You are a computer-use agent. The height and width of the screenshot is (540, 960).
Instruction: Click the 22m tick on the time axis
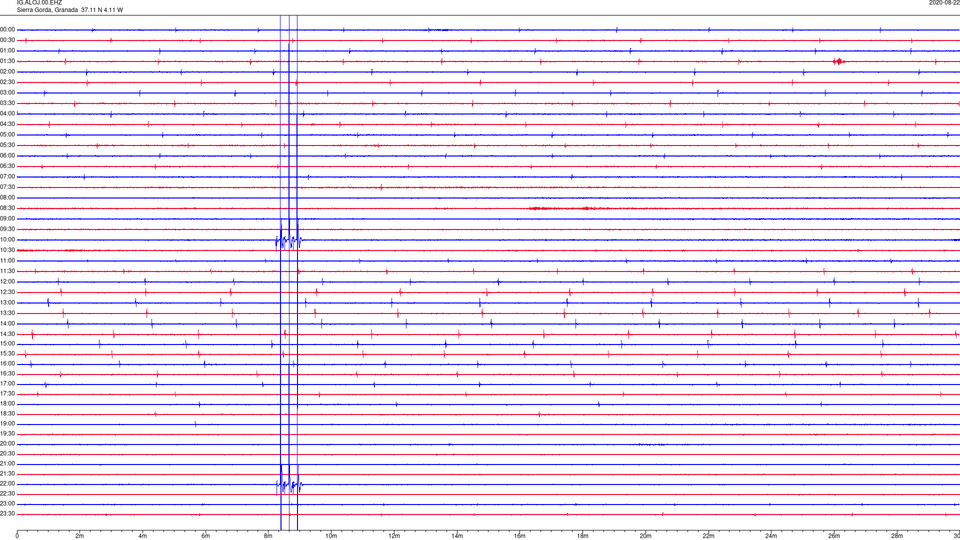pos(708,536)
